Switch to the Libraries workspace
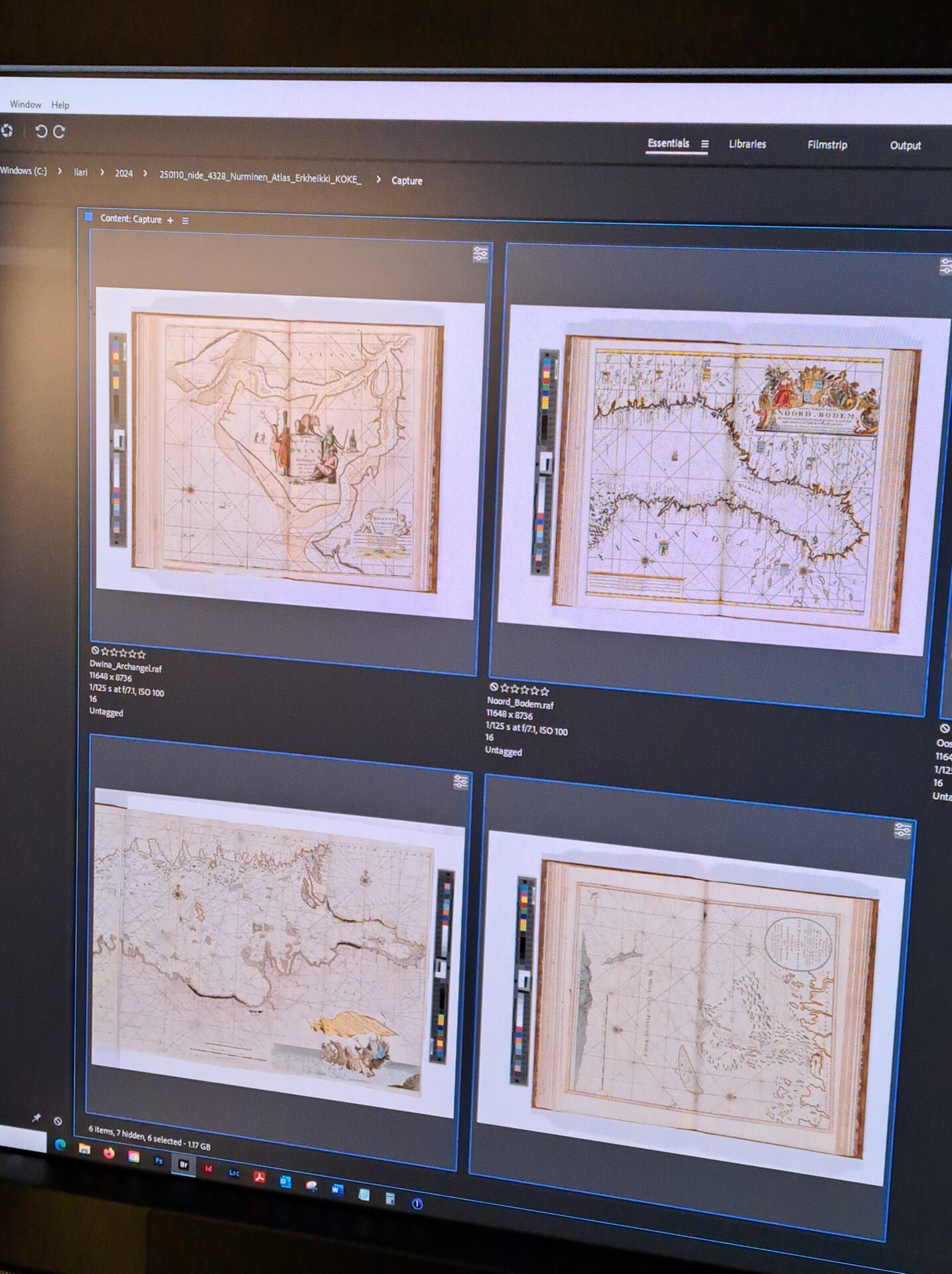The height and width of the screenshot is (1274, 952). (747, 144)
